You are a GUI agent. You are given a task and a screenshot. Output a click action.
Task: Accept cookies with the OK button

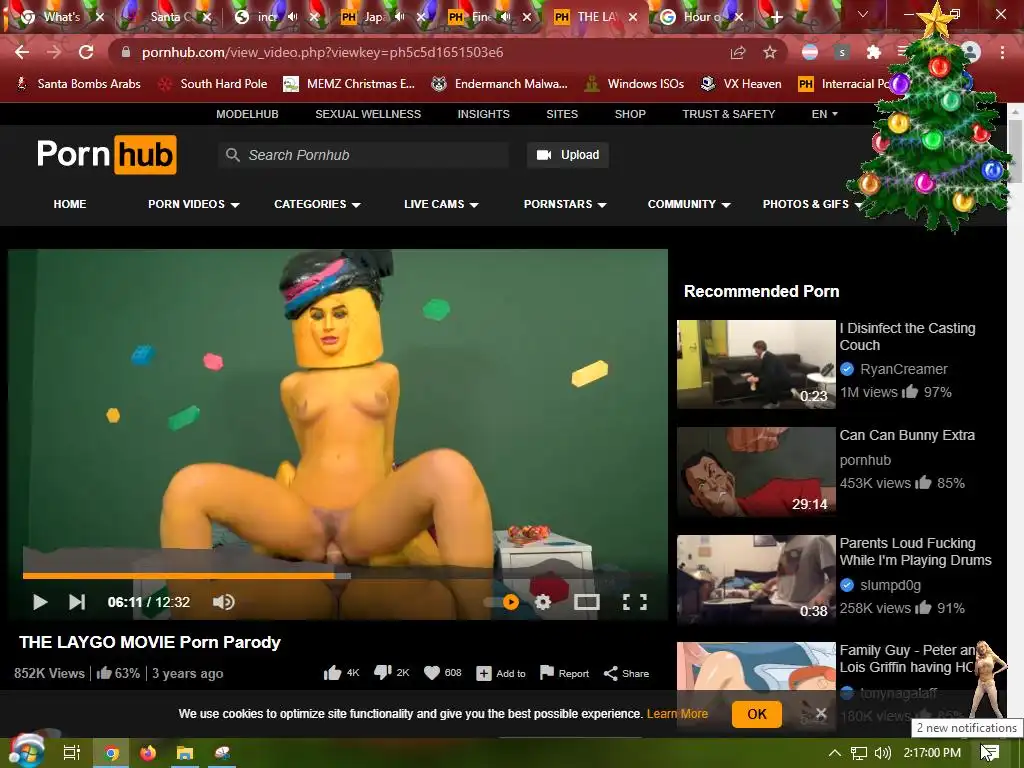coord(756,714)
